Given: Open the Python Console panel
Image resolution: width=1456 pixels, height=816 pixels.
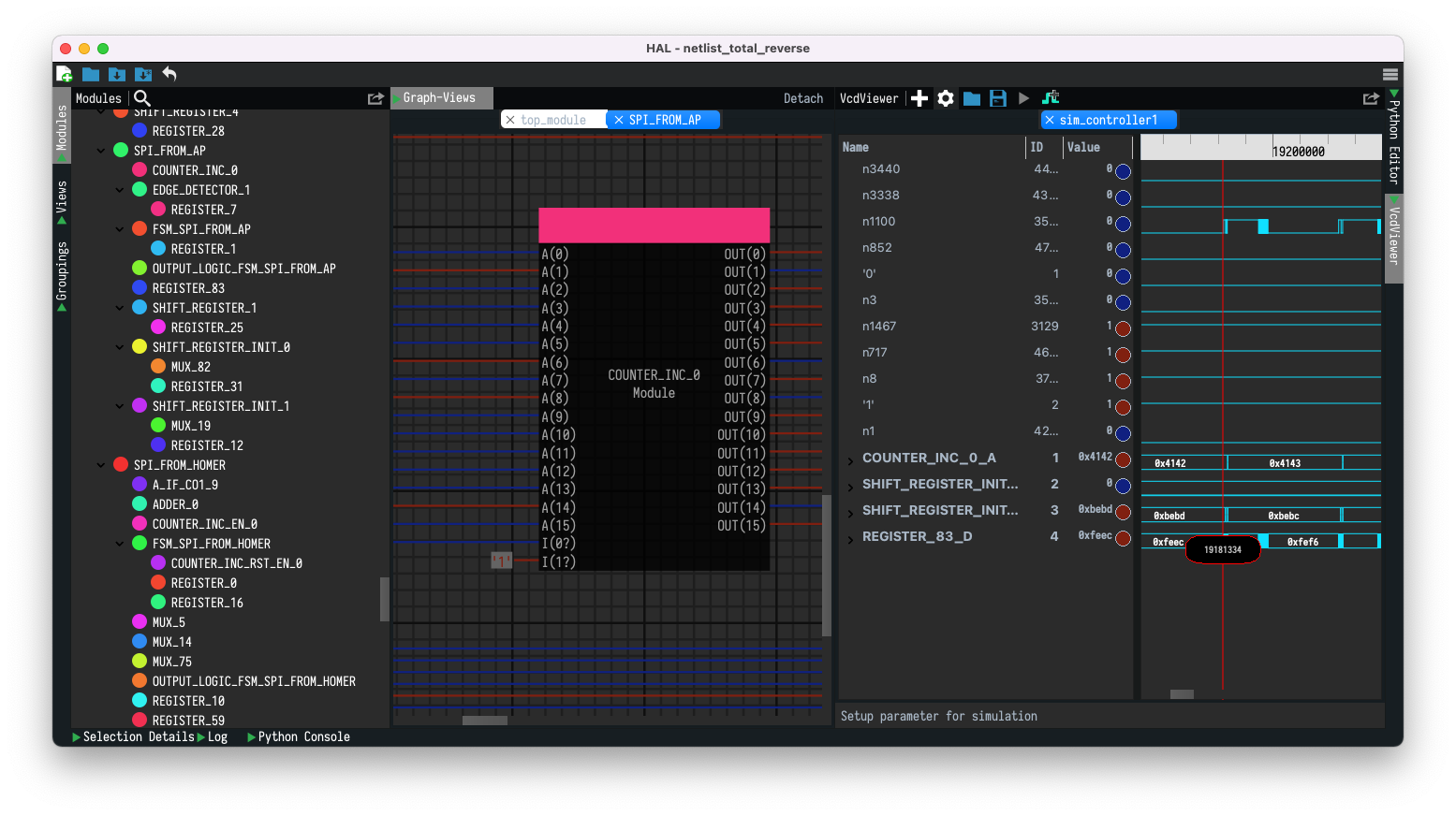Looking at the screenshot, I should [x=302, y=737].
